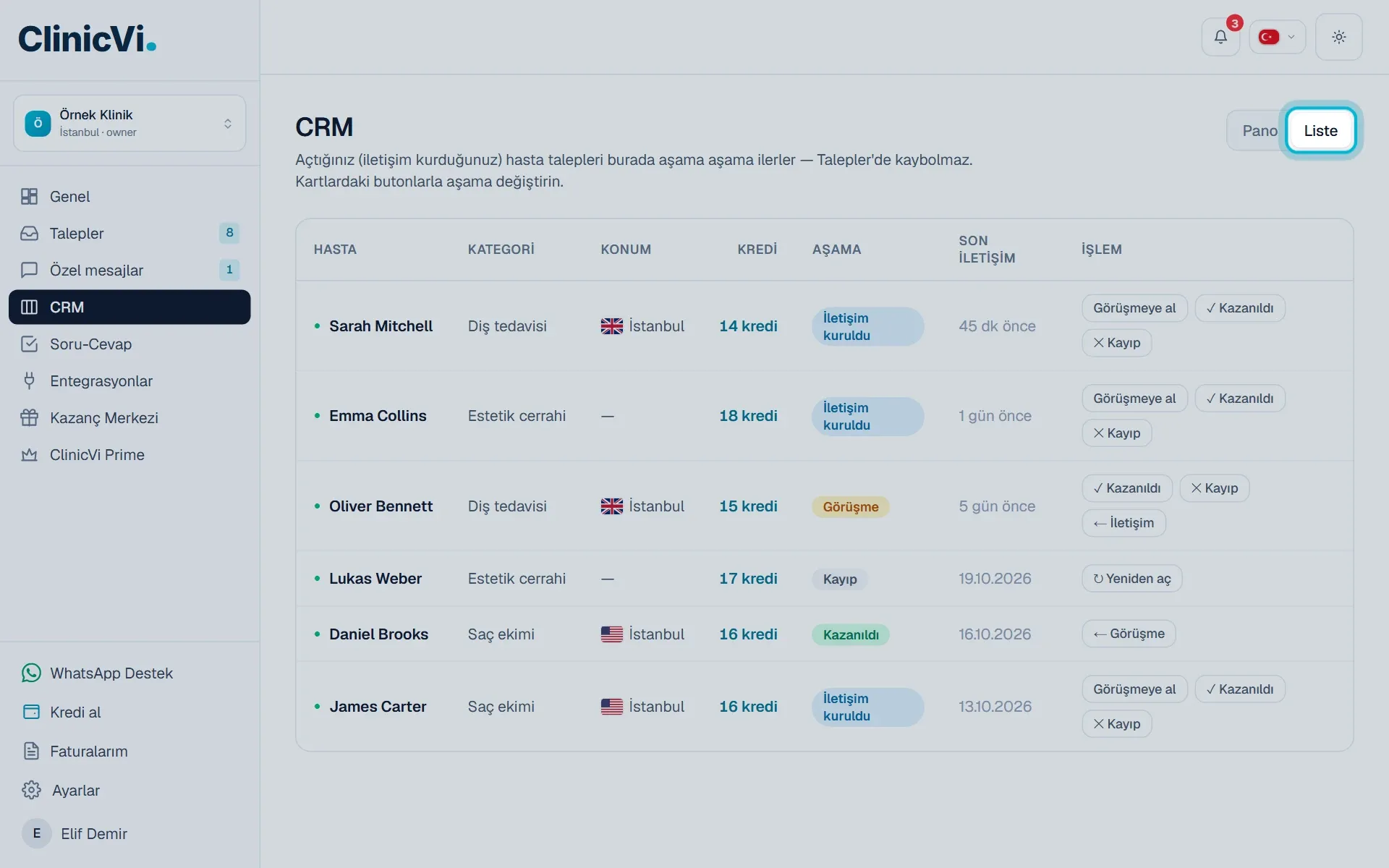Click the Kazanç Merkezi gift icon
This screenshot has width=1389, height=868.
[x=29, y=417]
